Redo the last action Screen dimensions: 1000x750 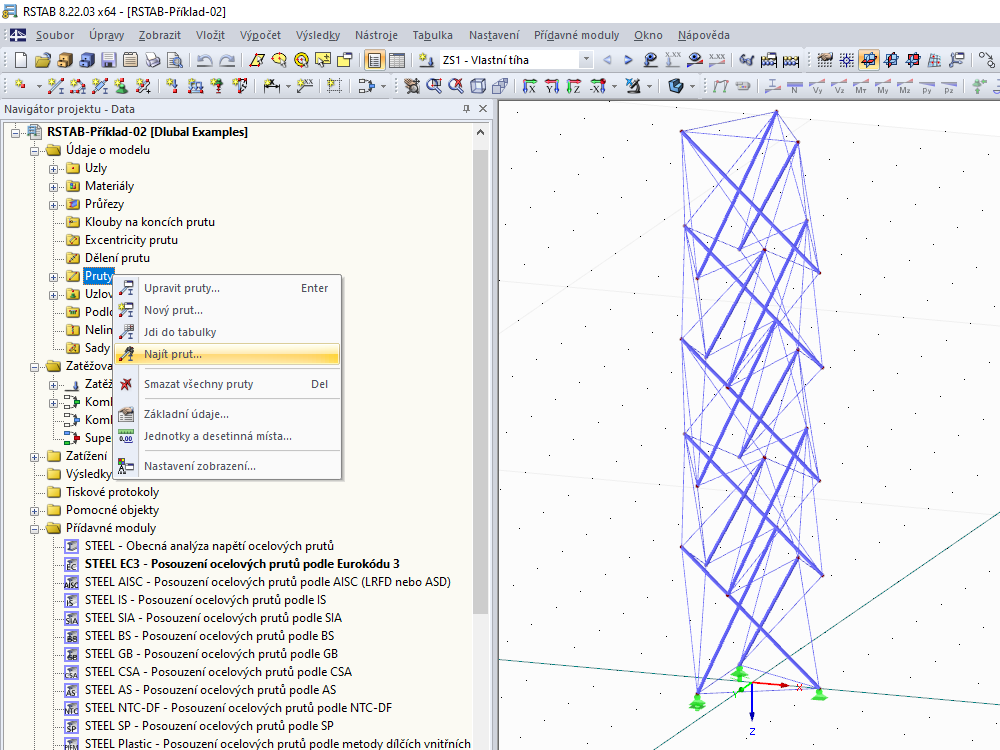(x=226, y=60)
